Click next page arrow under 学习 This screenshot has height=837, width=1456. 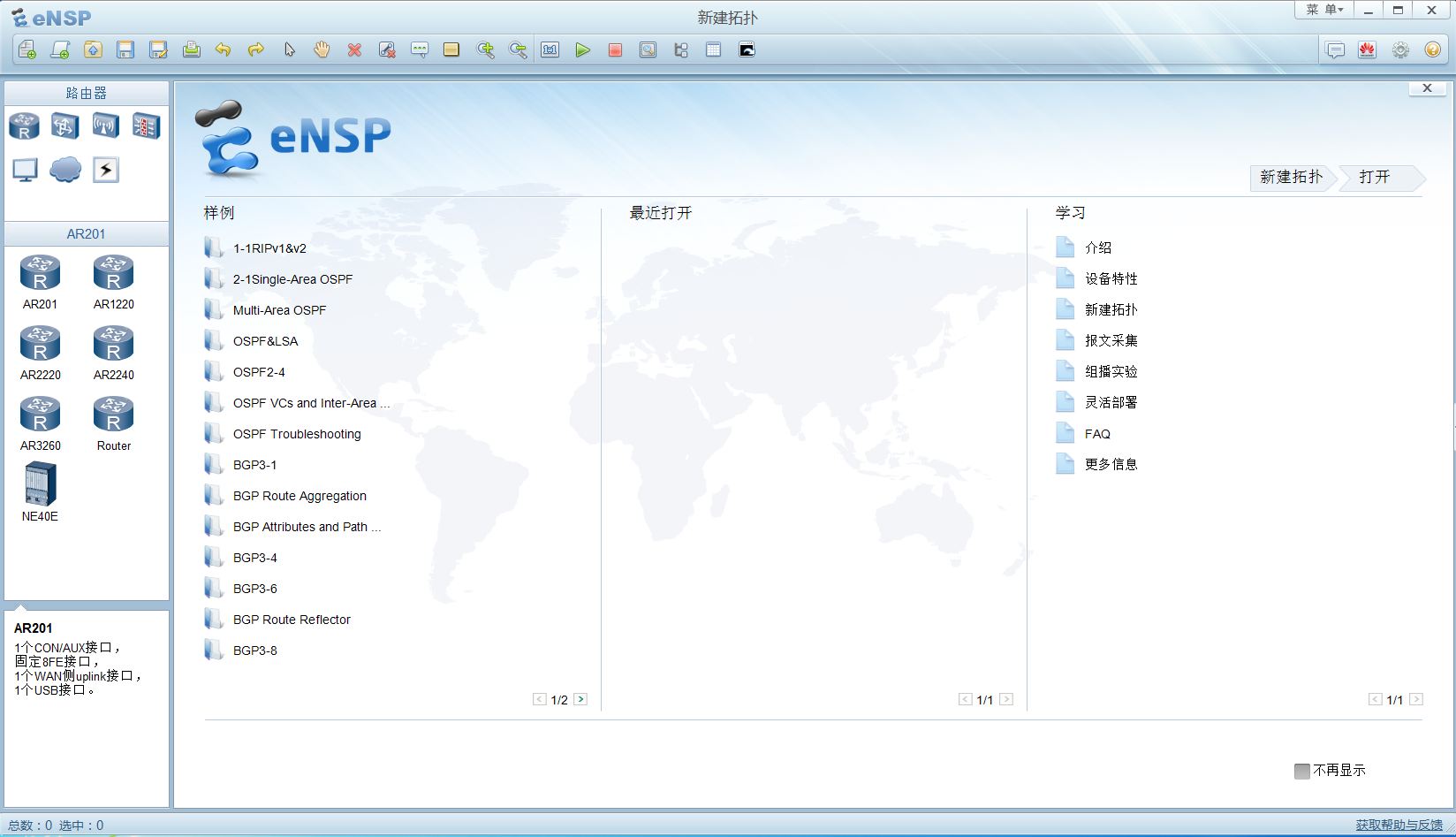[x=1416, y=699]
